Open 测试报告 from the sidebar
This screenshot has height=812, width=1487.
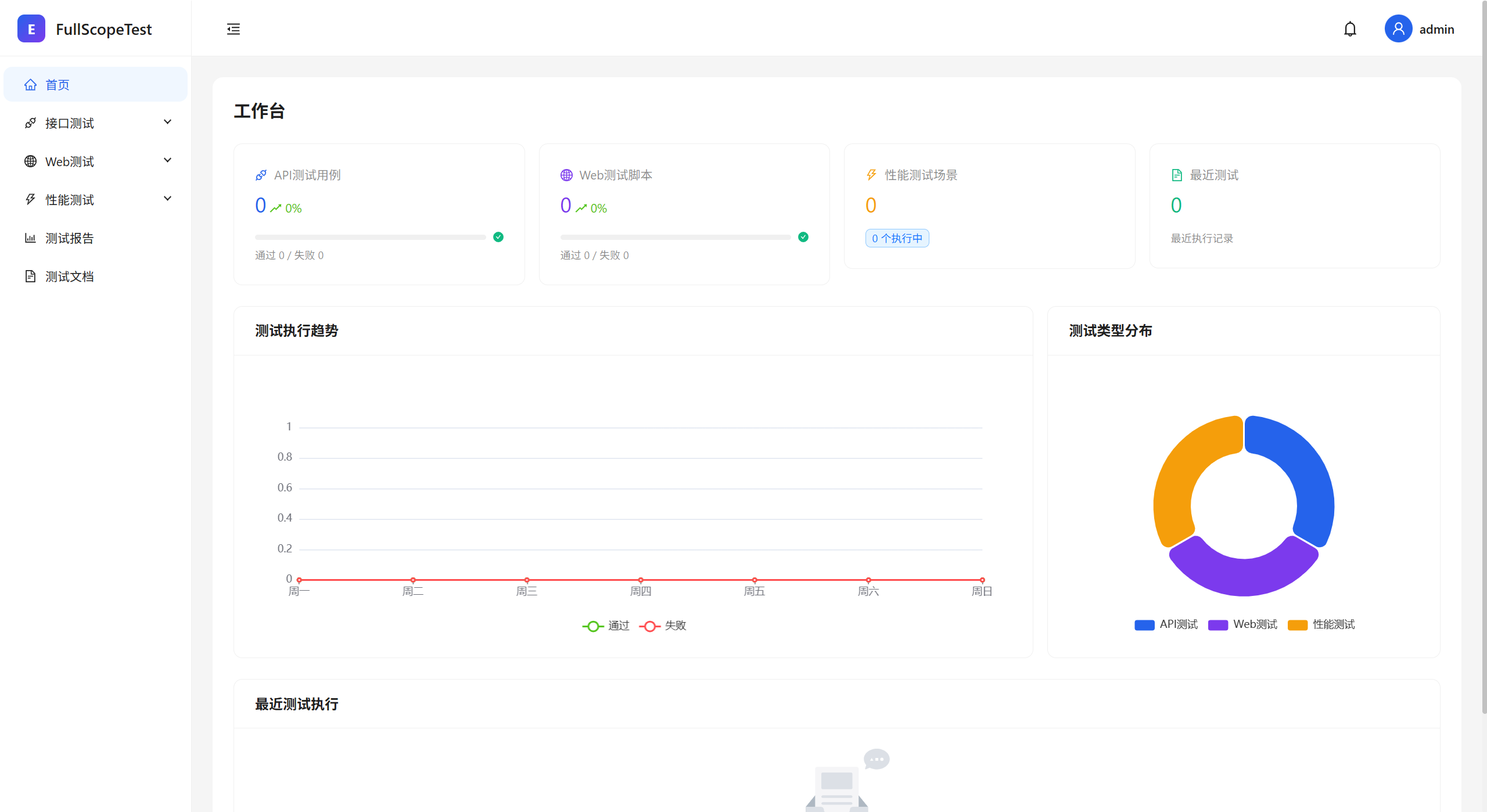tap(70, 238)
